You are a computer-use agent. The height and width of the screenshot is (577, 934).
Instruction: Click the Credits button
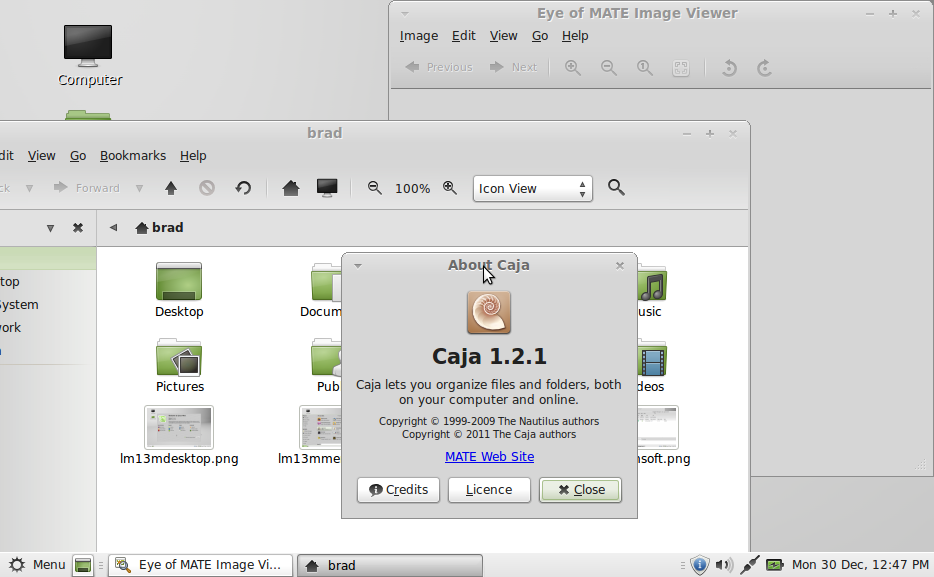click(398, 490)
